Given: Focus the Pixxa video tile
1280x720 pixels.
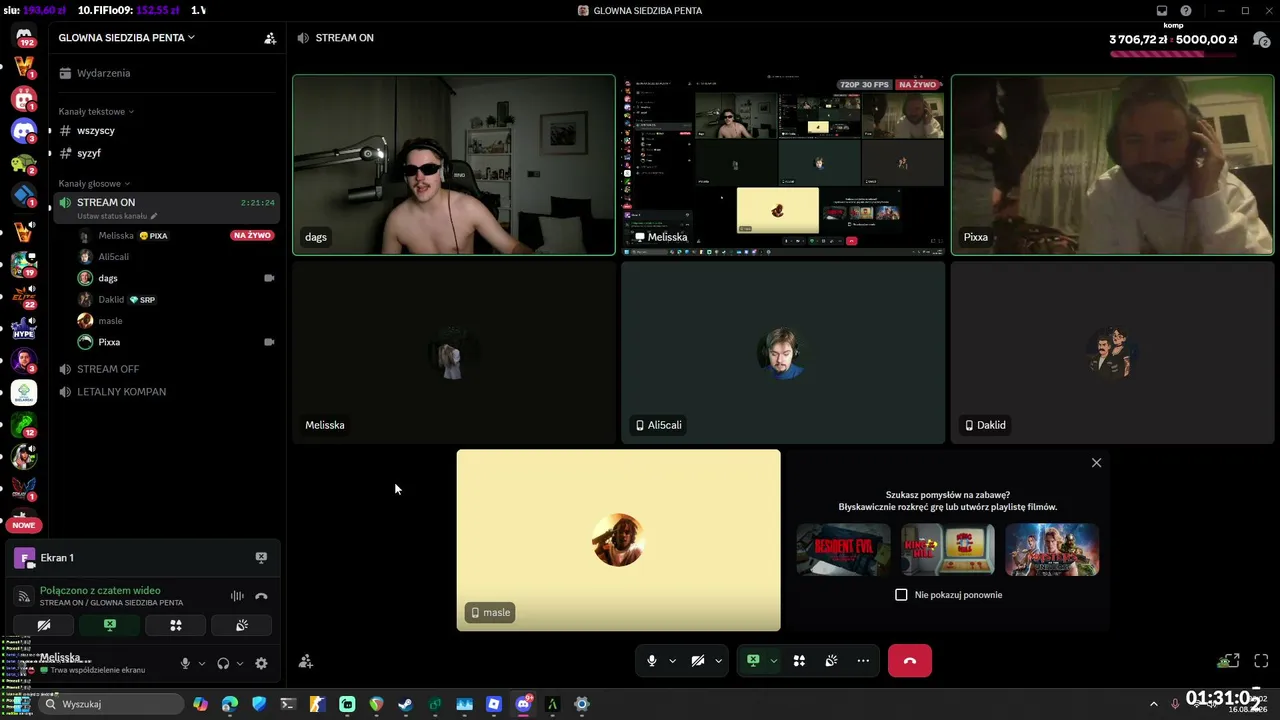Looking at the screenshot, I should pos(1112,165).
